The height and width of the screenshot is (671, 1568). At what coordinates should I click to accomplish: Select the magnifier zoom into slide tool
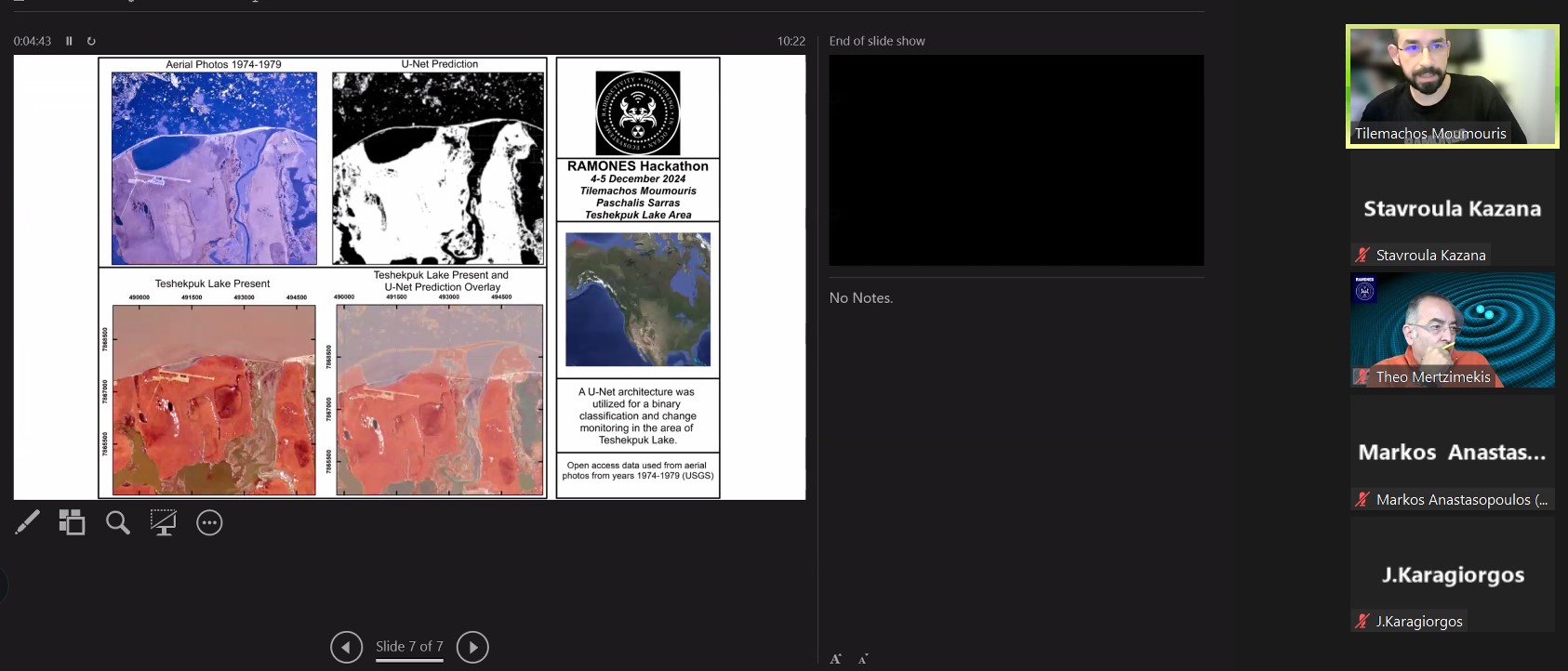(x=118, y=522)
